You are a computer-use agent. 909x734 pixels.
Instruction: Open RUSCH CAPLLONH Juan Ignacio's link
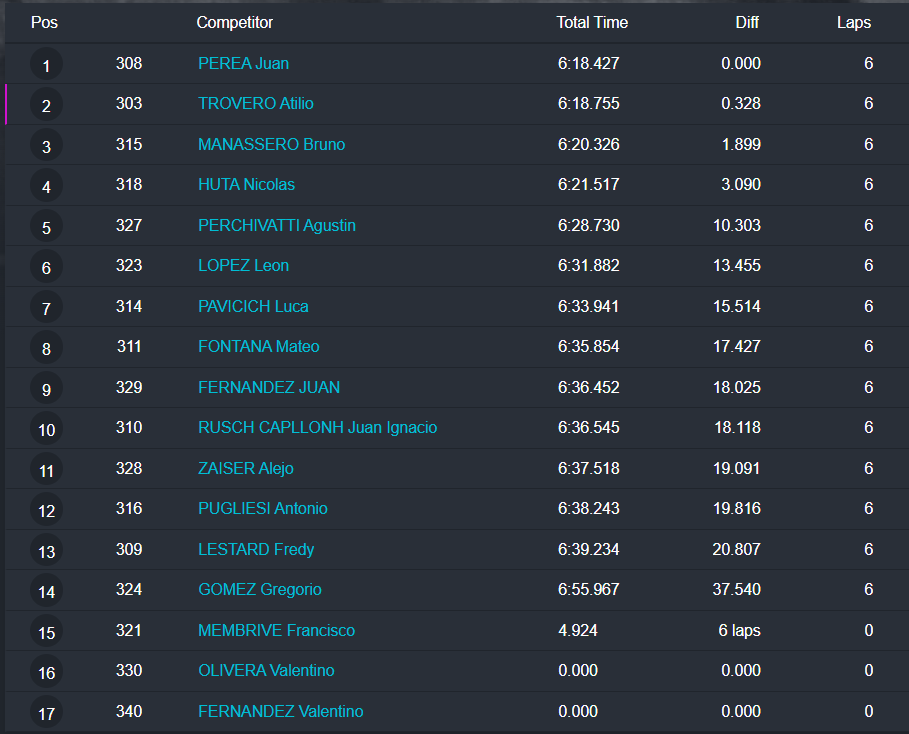click(x=317, y=428)
